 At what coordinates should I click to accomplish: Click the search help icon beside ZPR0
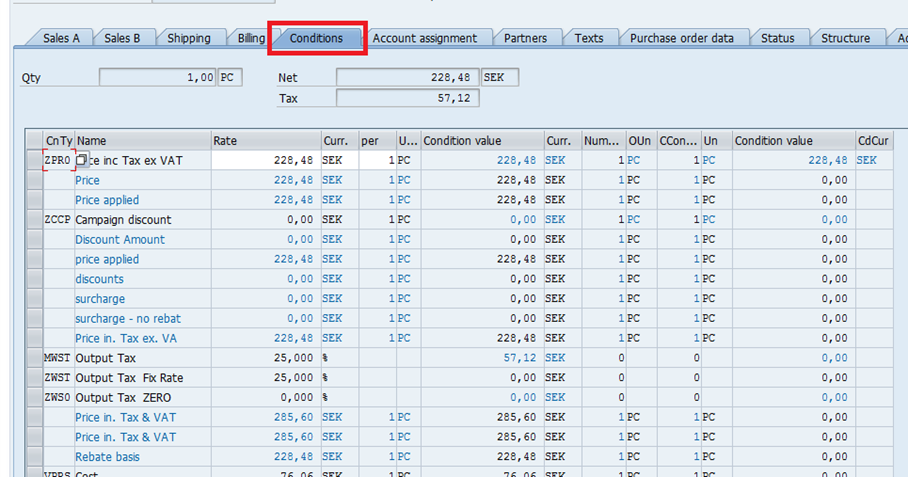click(x=82, y=160)
